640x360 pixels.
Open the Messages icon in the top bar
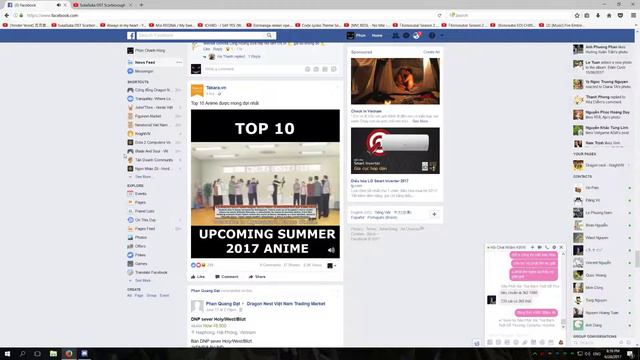coord(406,36)
